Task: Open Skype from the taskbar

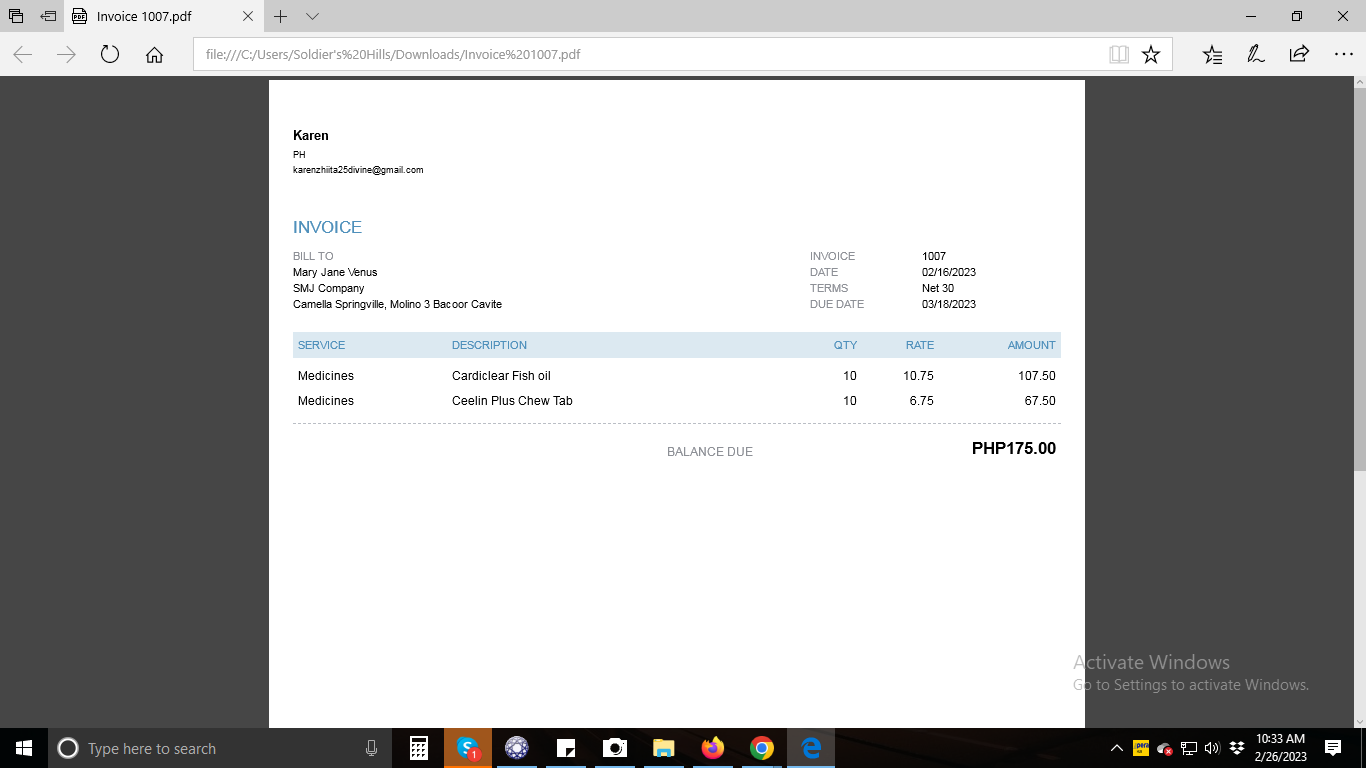Action: pyautogui.click(x=467, y=748)
